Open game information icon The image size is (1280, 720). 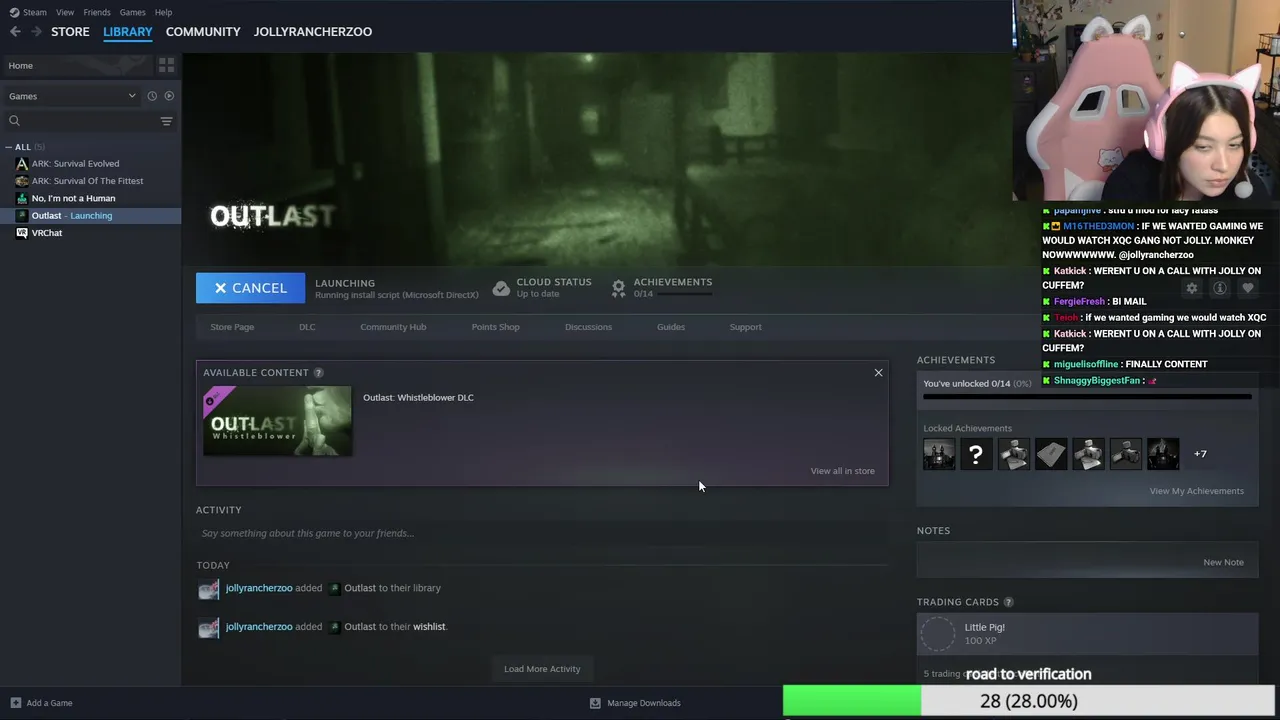pyautogui.click(x=1220, y=288)
